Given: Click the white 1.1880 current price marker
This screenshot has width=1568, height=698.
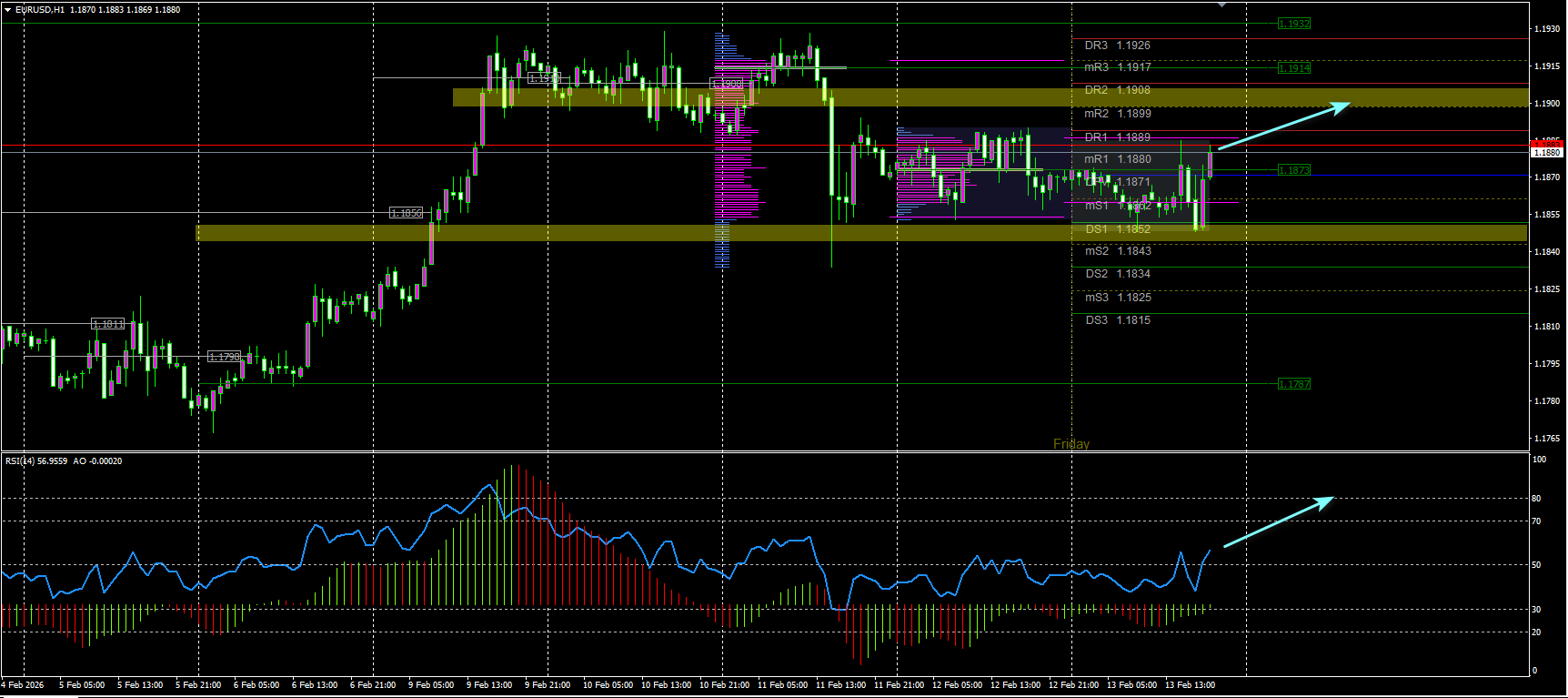Looking at the screenshot, I should pos(1547,153).
